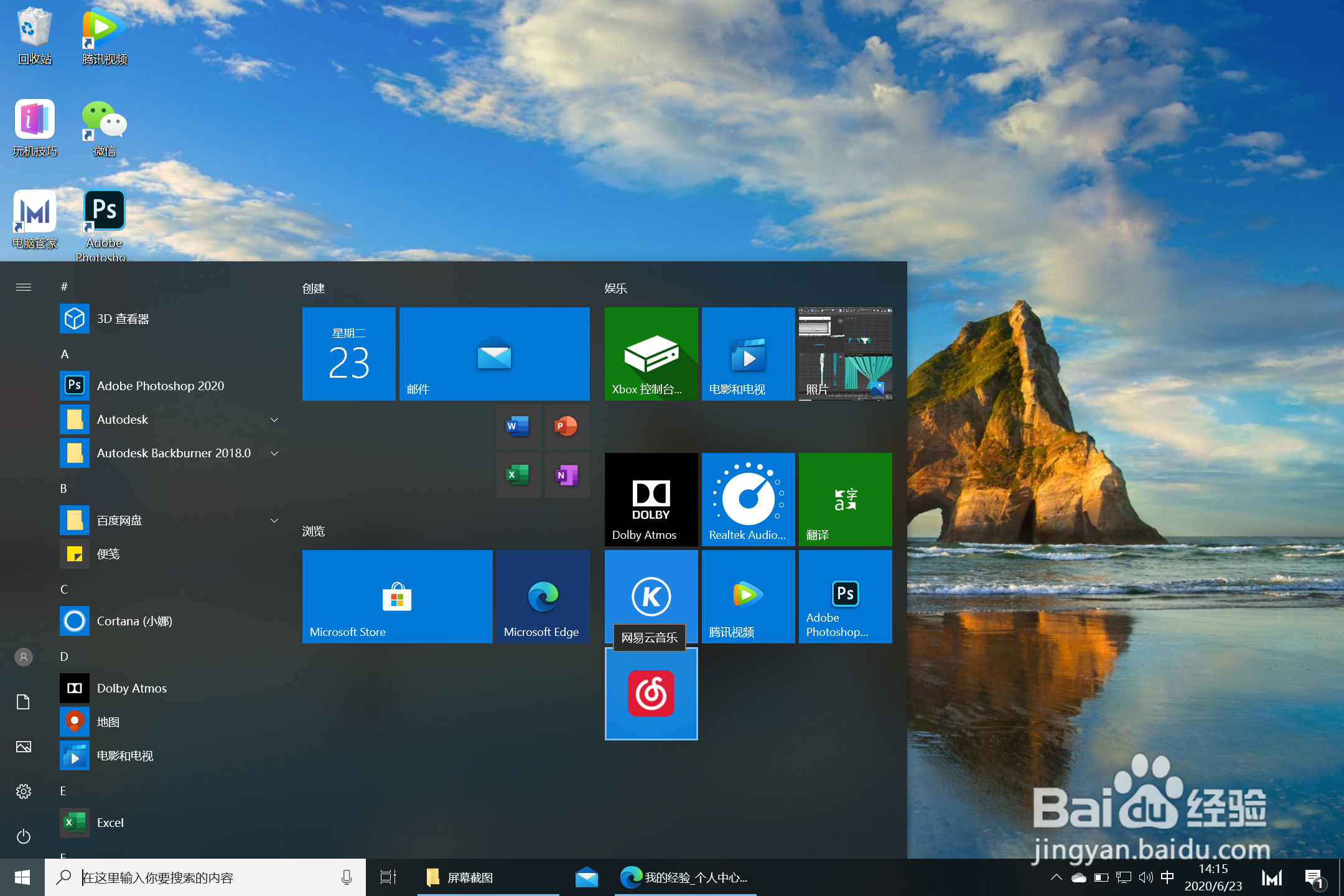Click the power button in Start sidebar

tap(24, 836)
